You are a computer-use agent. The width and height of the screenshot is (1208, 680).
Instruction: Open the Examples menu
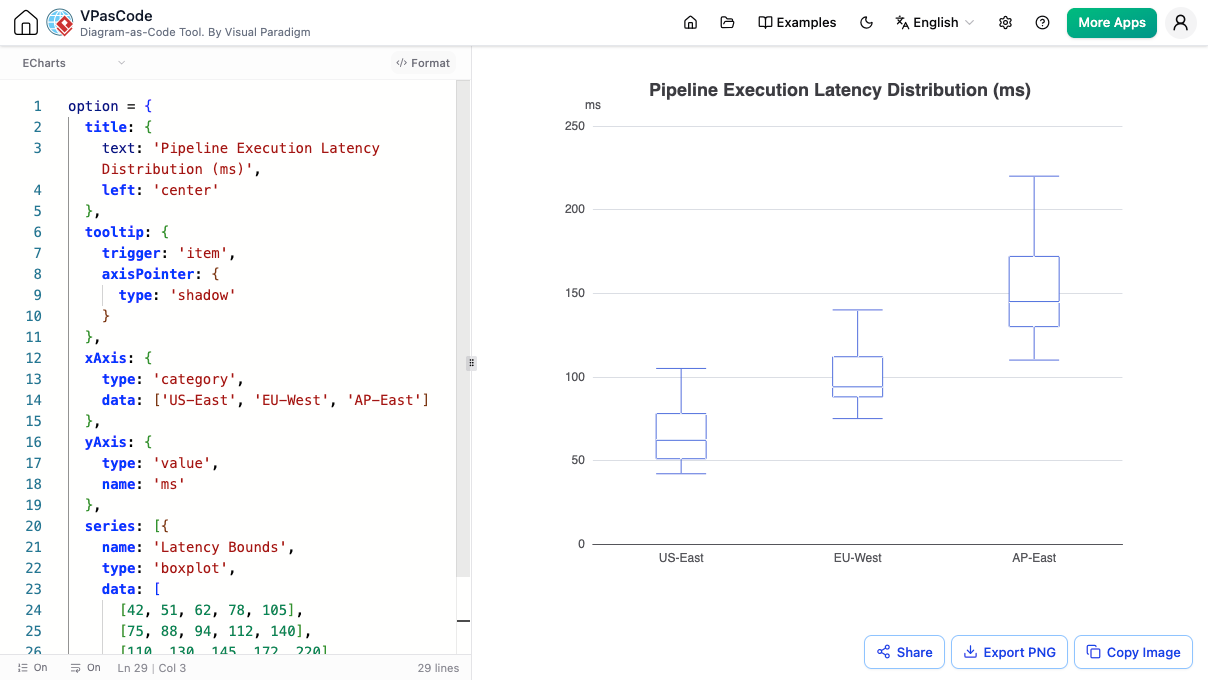point(797,23)
